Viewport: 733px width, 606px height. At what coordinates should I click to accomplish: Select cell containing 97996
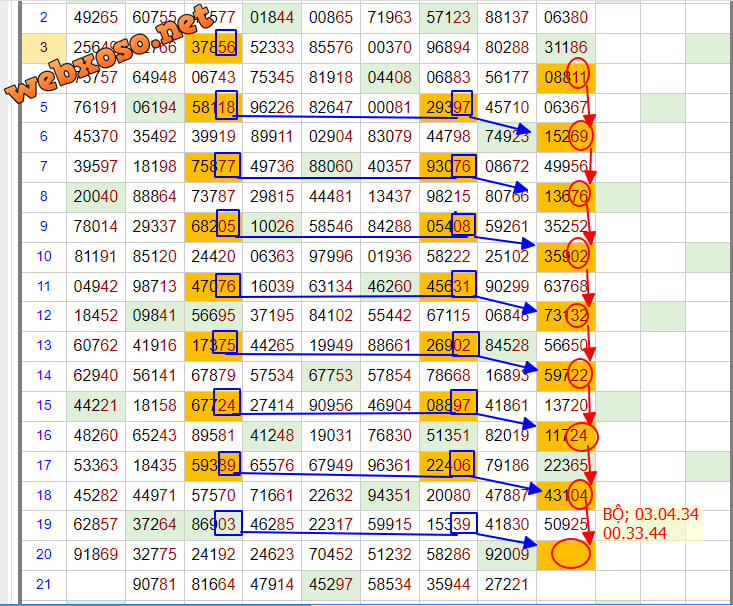331,256
